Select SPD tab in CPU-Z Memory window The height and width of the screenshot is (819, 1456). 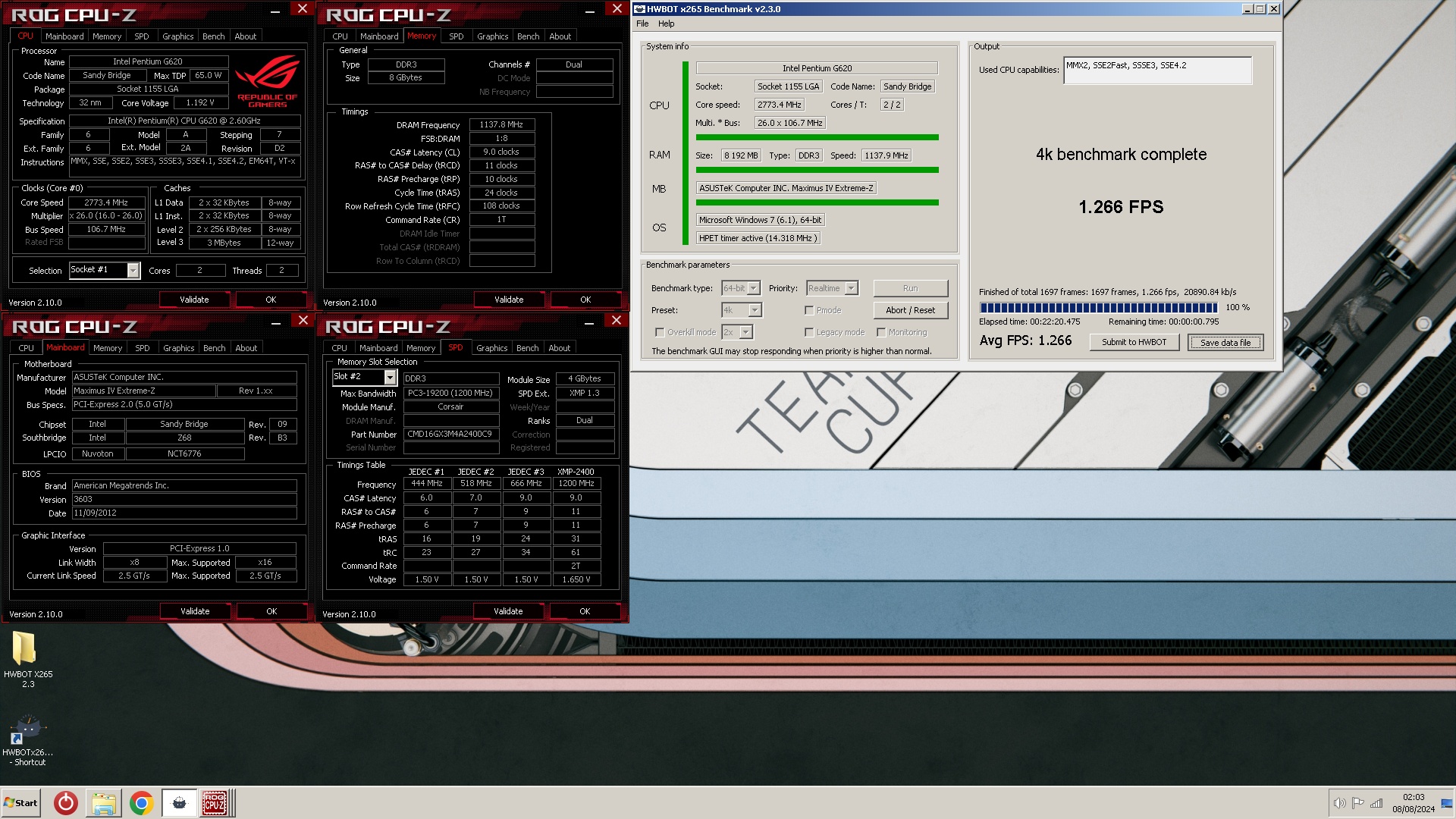456,36
